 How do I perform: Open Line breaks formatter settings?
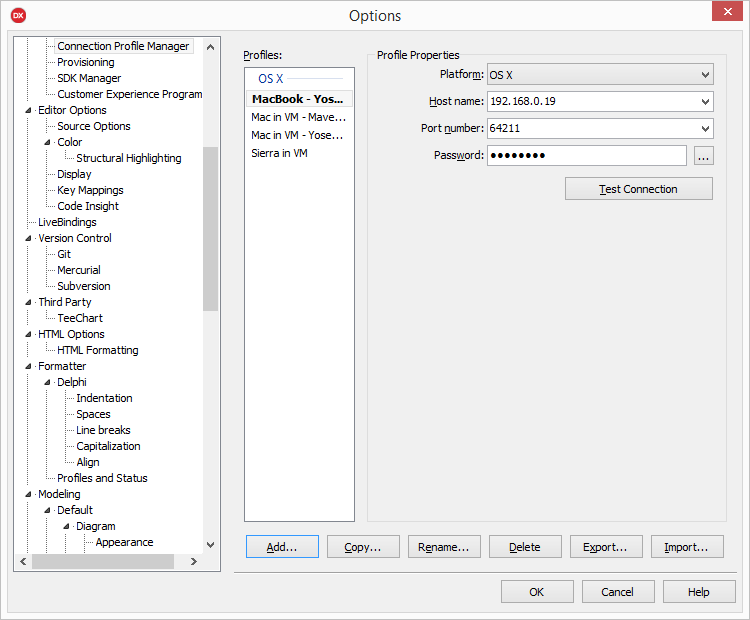click(x=103, y=430)
